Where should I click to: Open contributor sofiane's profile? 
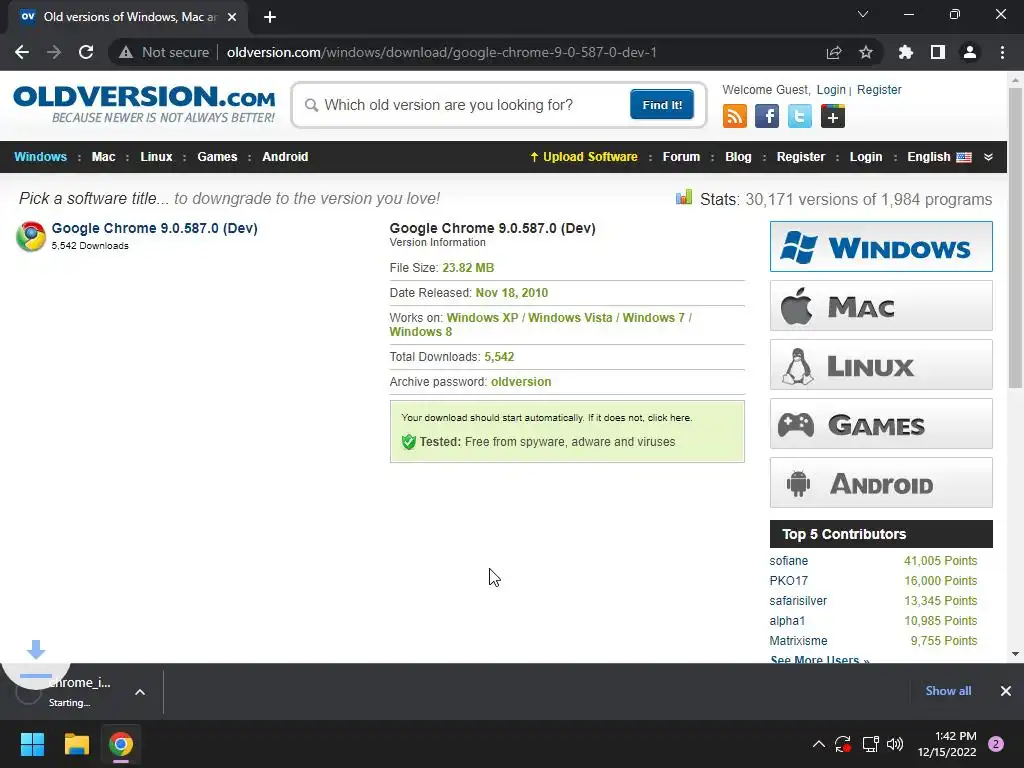[x=788, y=561]
